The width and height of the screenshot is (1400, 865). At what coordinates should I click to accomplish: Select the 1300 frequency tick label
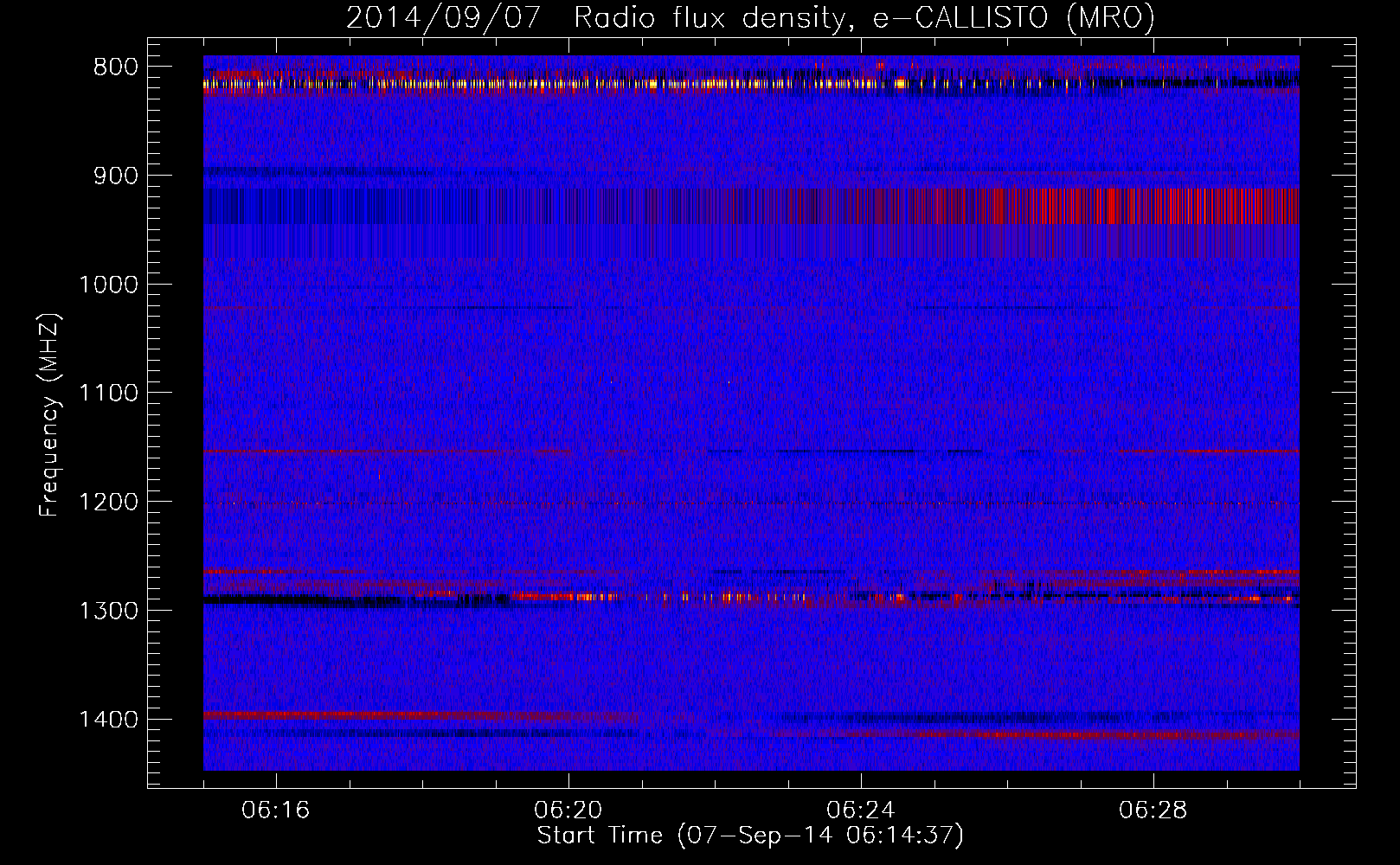[x=108, y=611]
